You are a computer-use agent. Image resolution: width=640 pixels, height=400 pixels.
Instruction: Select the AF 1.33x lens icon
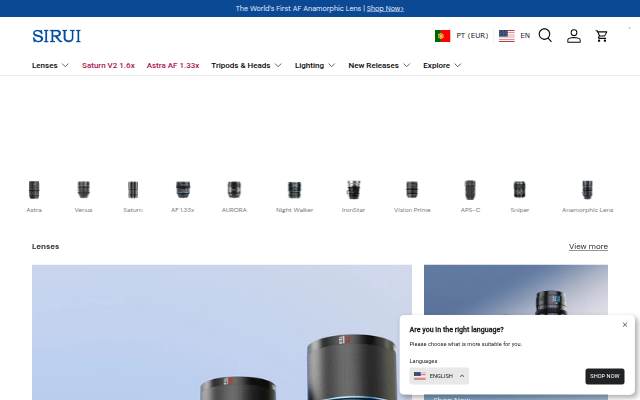pos(183,190)
